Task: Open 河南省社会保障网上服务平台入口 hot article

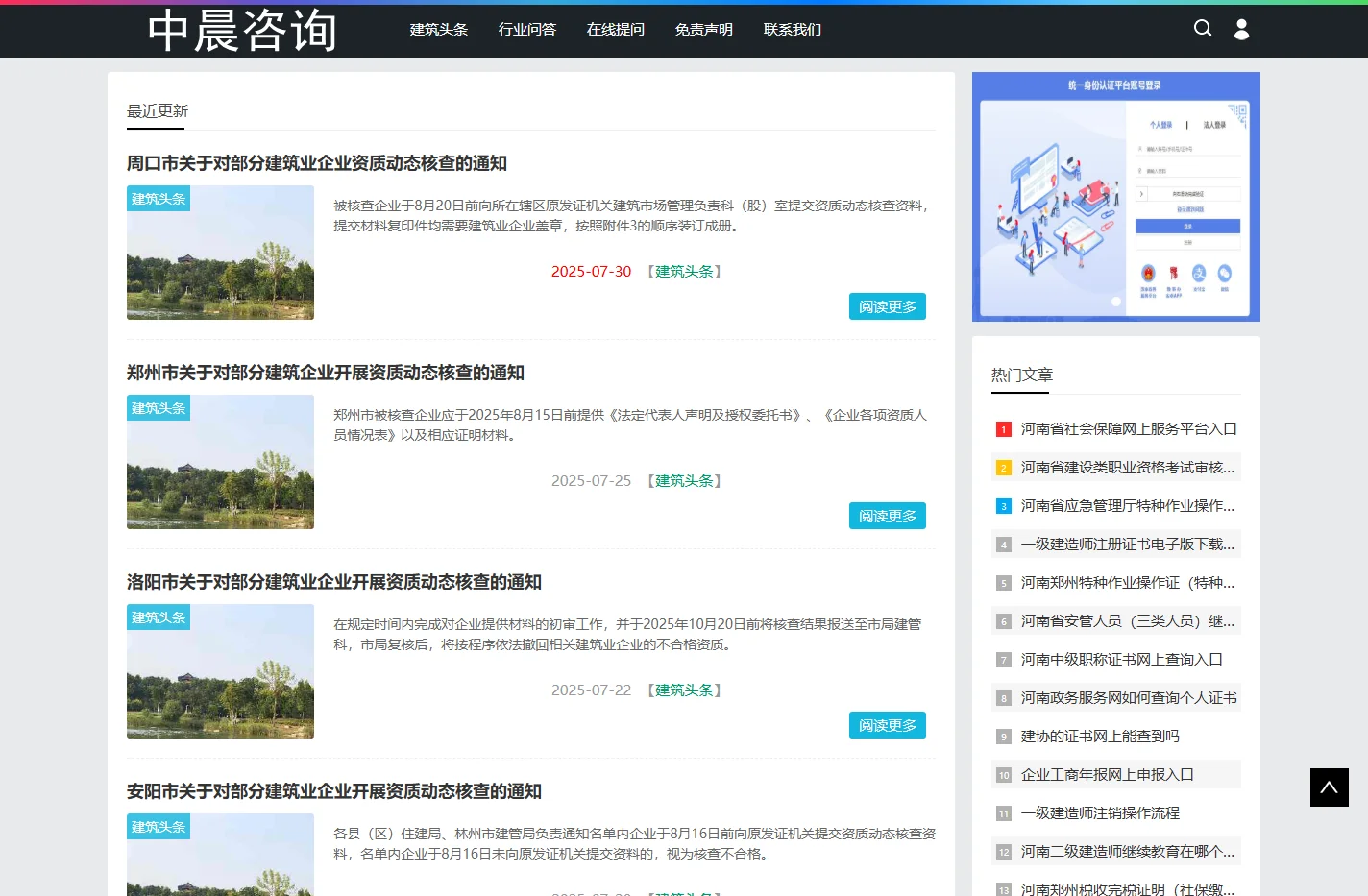Action: [x=1129, y=429]
